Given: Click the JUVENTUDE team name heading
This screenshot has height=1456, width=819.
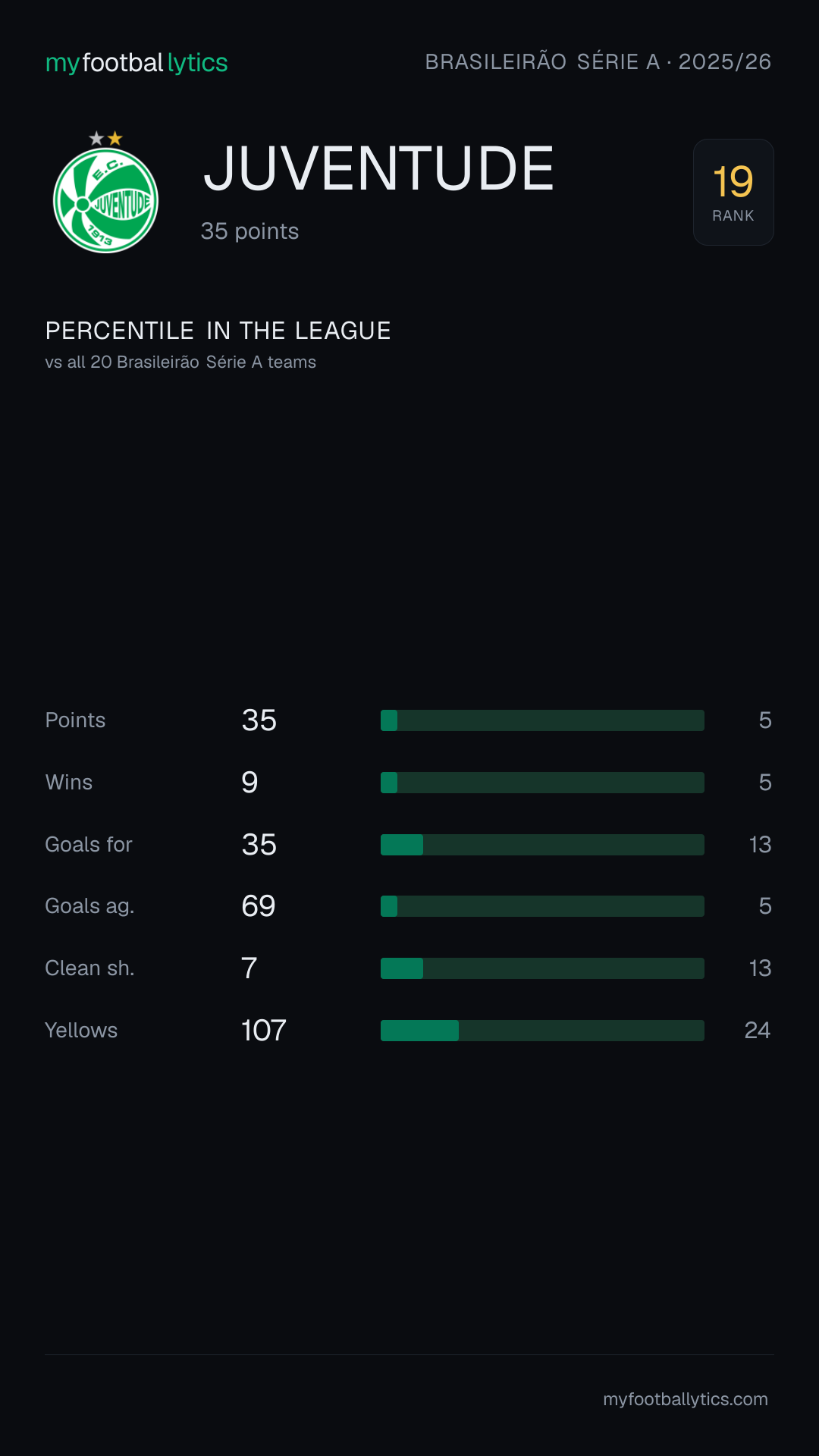Looking at the screenshot, I should tap(378, 168).
